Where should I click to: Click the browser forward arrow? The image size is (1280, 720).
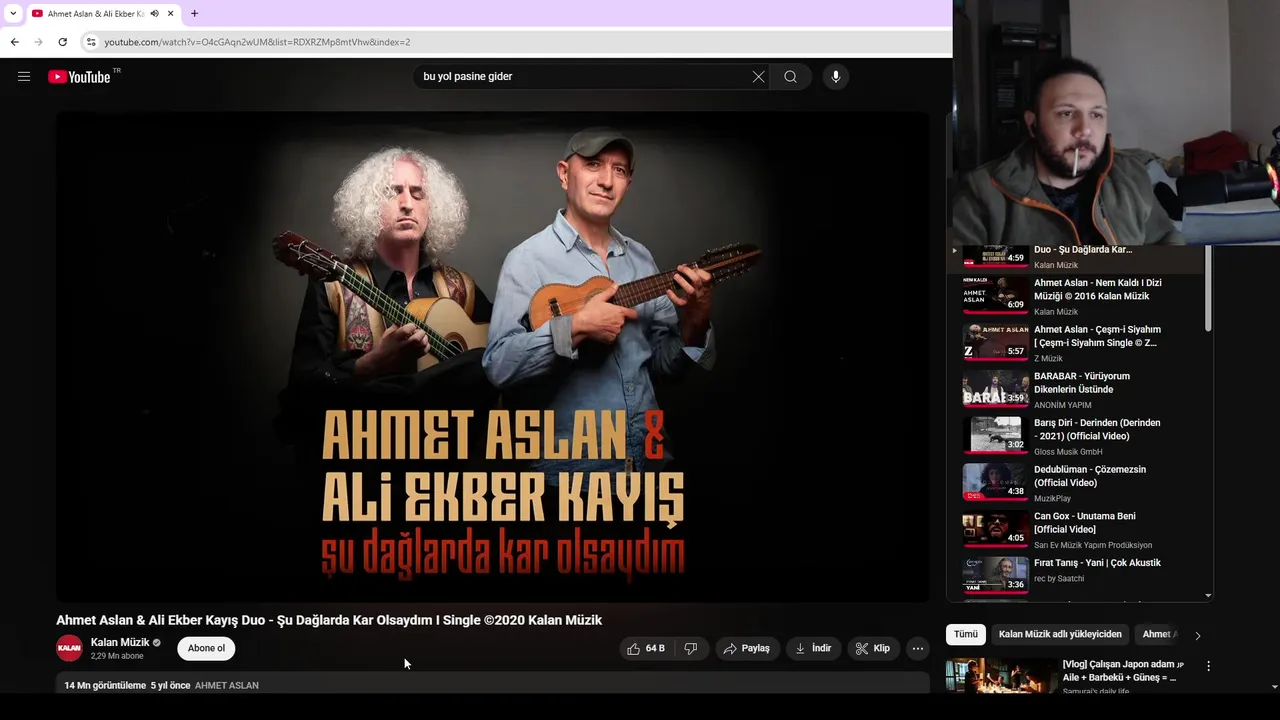(x=38, y=42)
